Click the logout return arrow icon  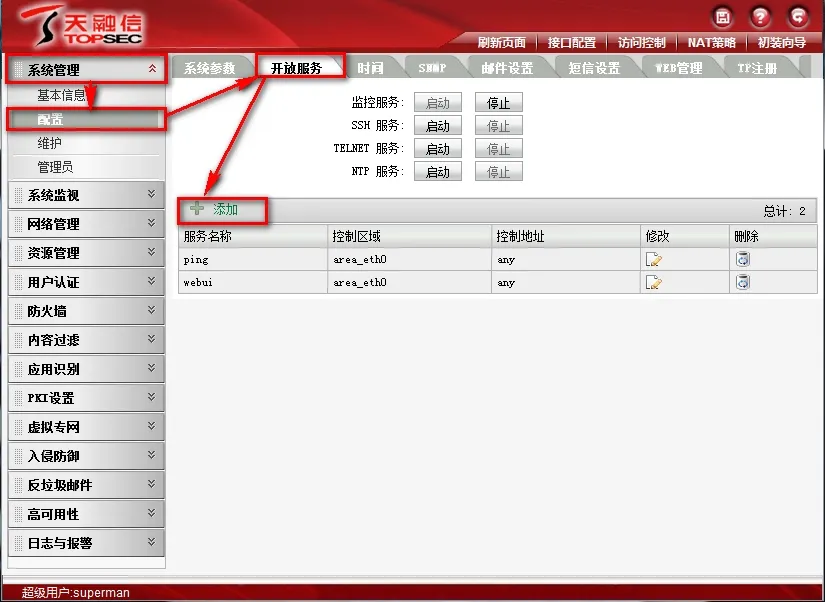pos(798,17)
